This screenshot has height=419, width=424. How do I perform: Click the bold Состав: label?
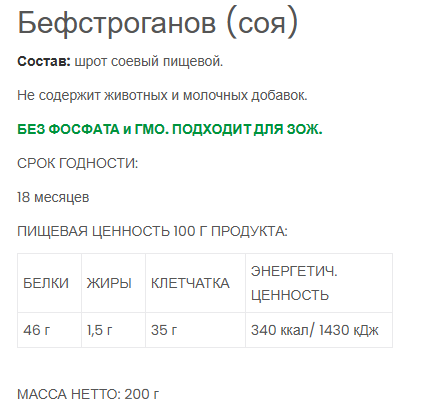tap(44, 62)
